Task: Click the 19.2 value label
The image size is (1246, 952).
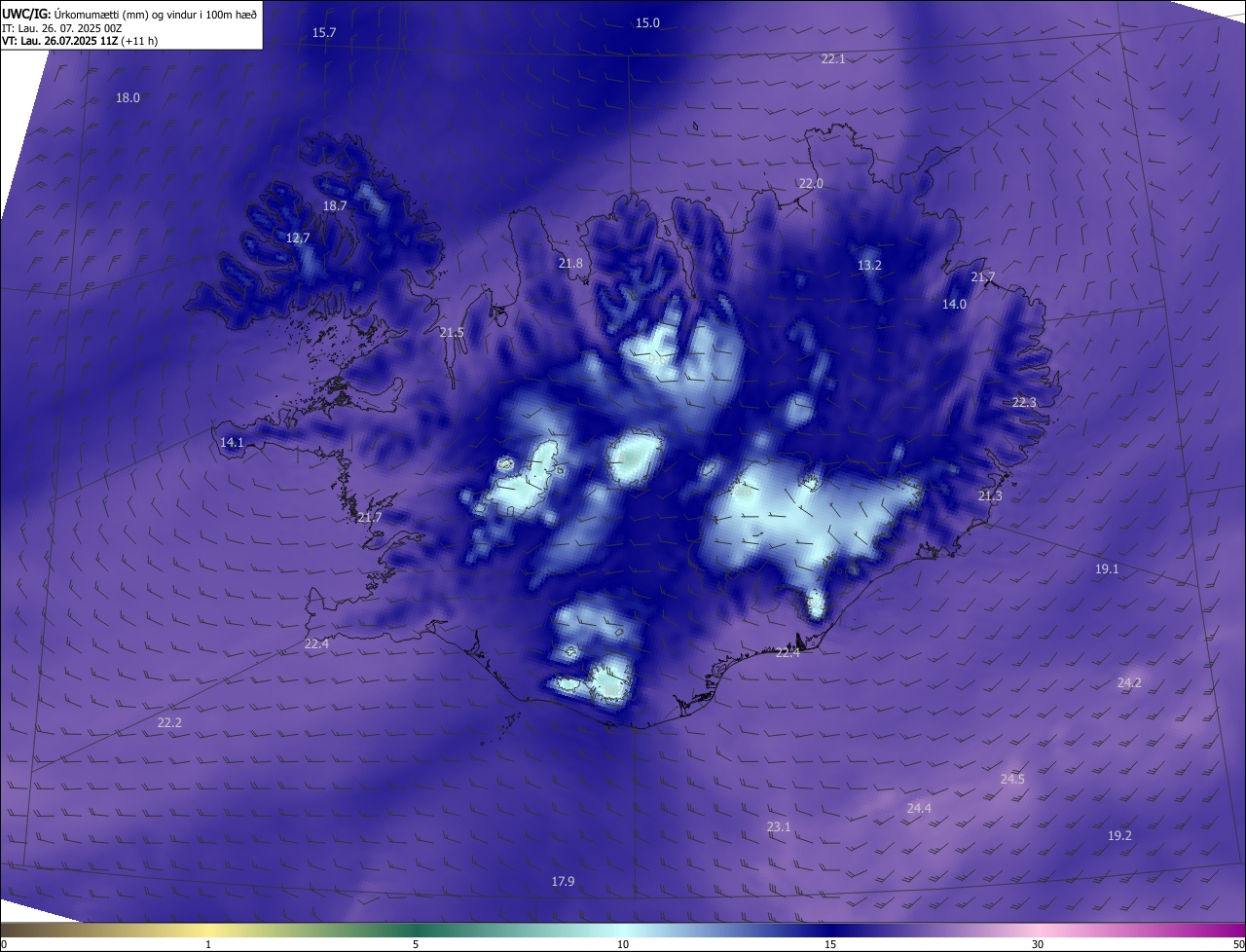Action: coord(1119,836)
